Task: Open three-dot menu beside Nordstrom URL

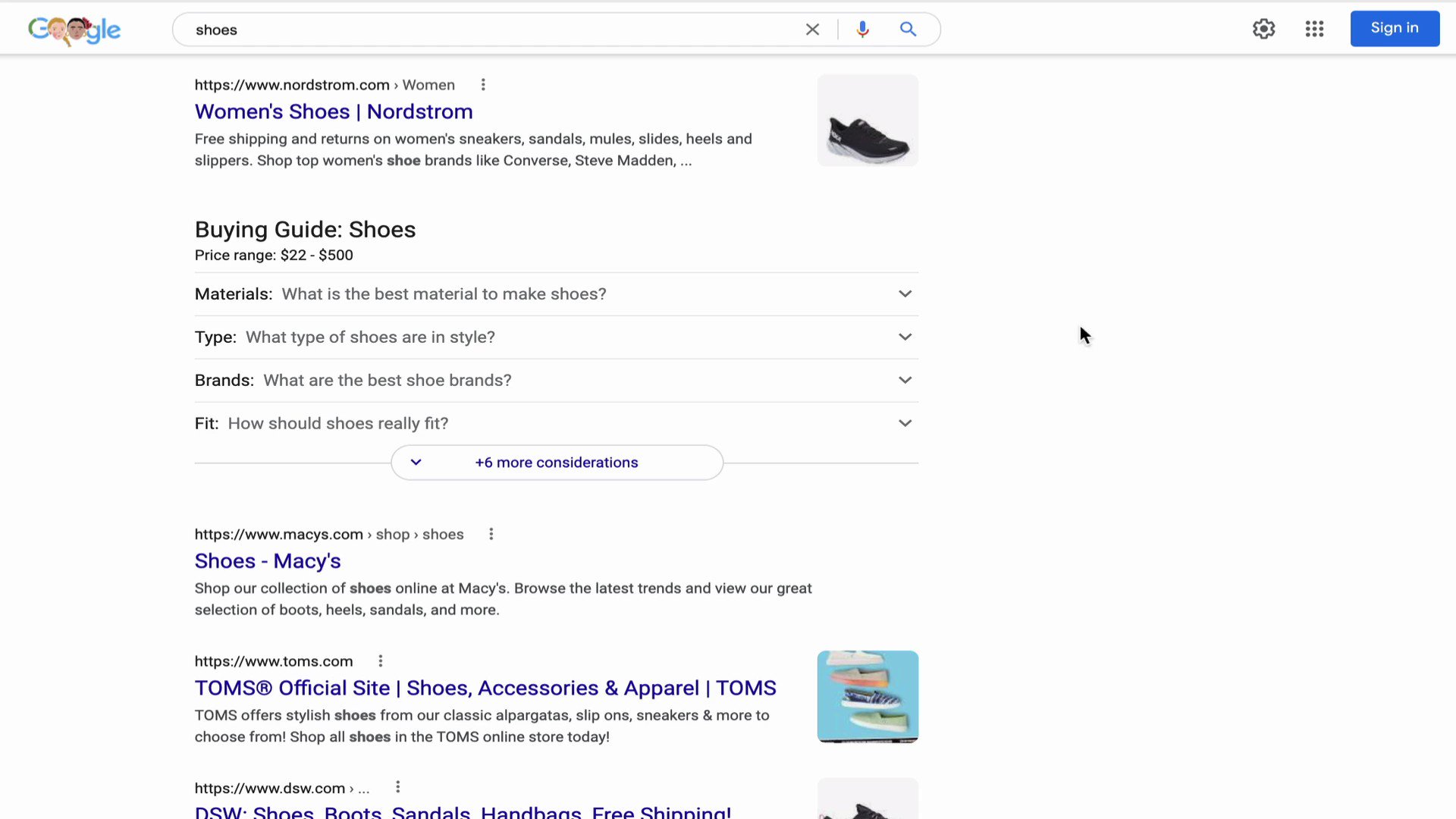Action: pos(483,85)
